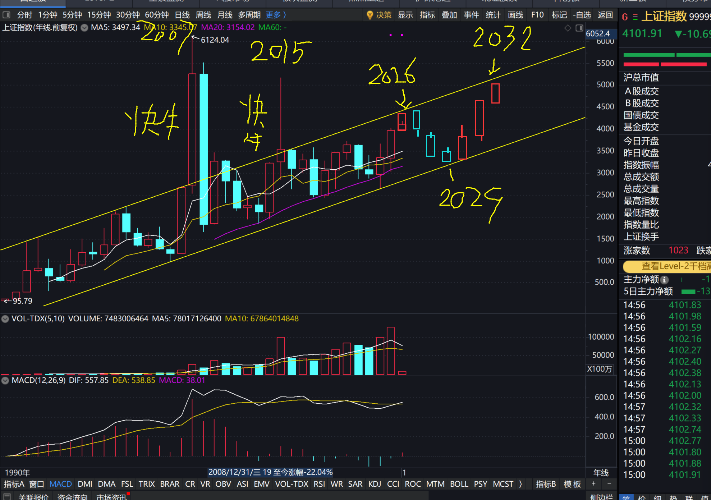Open the 模板 template option

tap(572, 484)
